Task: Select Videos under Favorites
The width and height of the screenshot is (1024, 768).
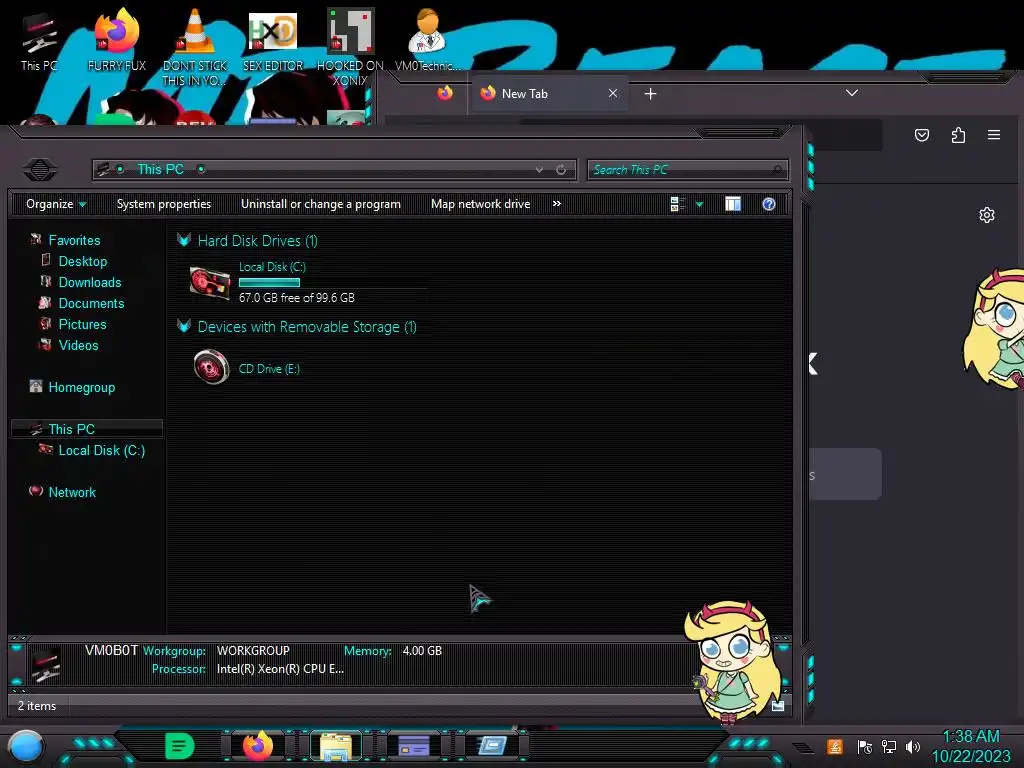Action: [78, 345]
